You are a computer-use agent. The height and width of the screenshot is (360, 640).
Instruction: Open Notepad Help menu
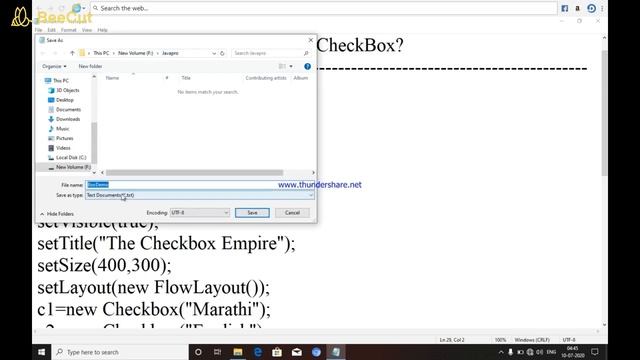coord(102,30)
